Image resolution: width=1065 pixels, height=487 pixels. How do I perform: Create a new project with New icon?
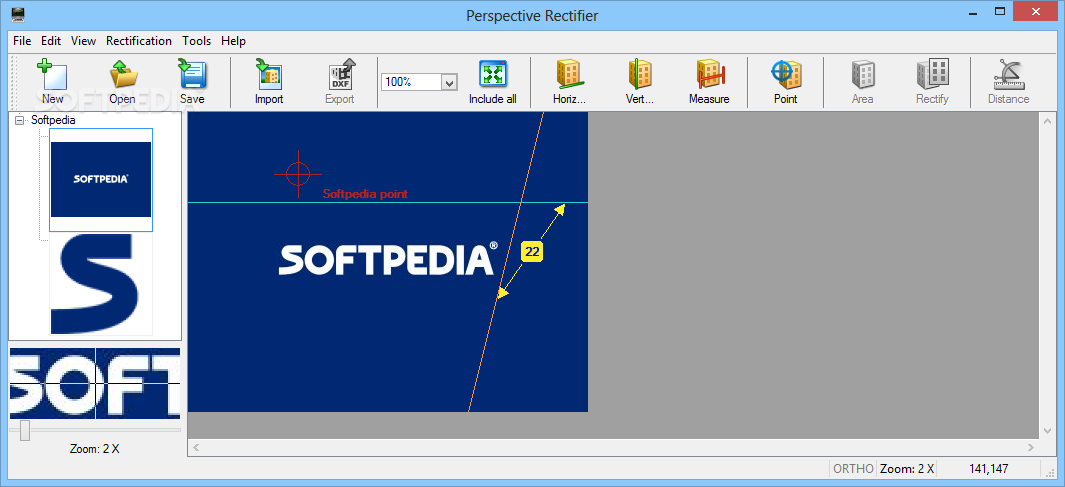[x=52, y=82]
